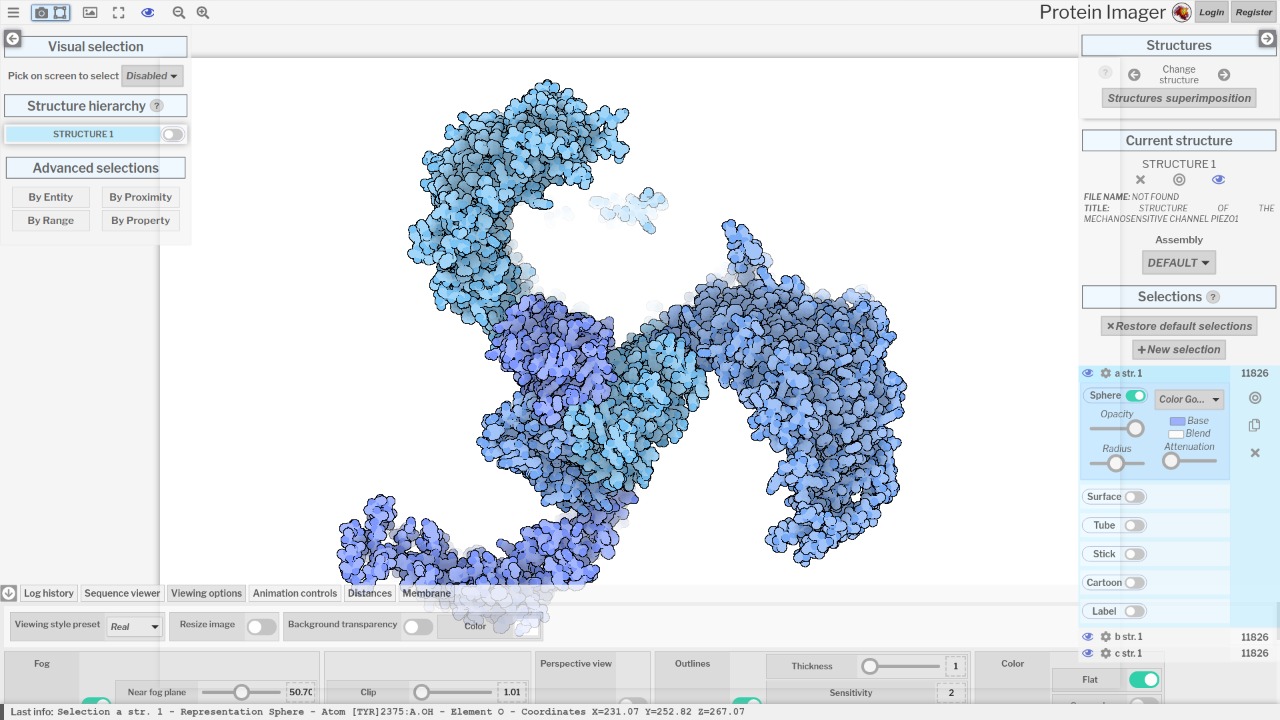Screen dimensions: 1280x720
Task: Enable the Cartoon representation toggle
Action: coord(1135,583)
